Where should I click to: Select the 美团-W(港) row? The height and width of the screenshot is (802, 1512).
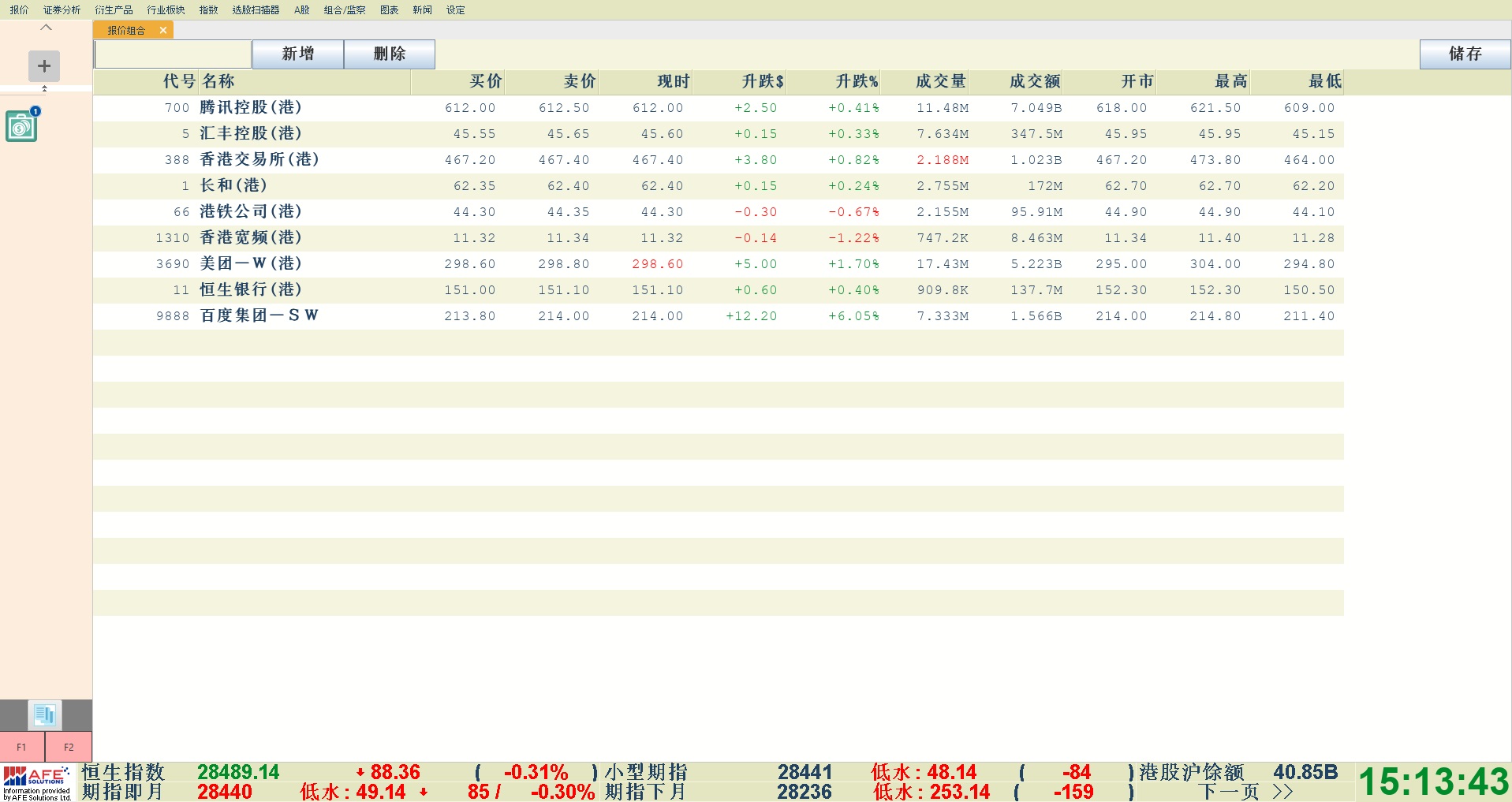coord(719,264)
